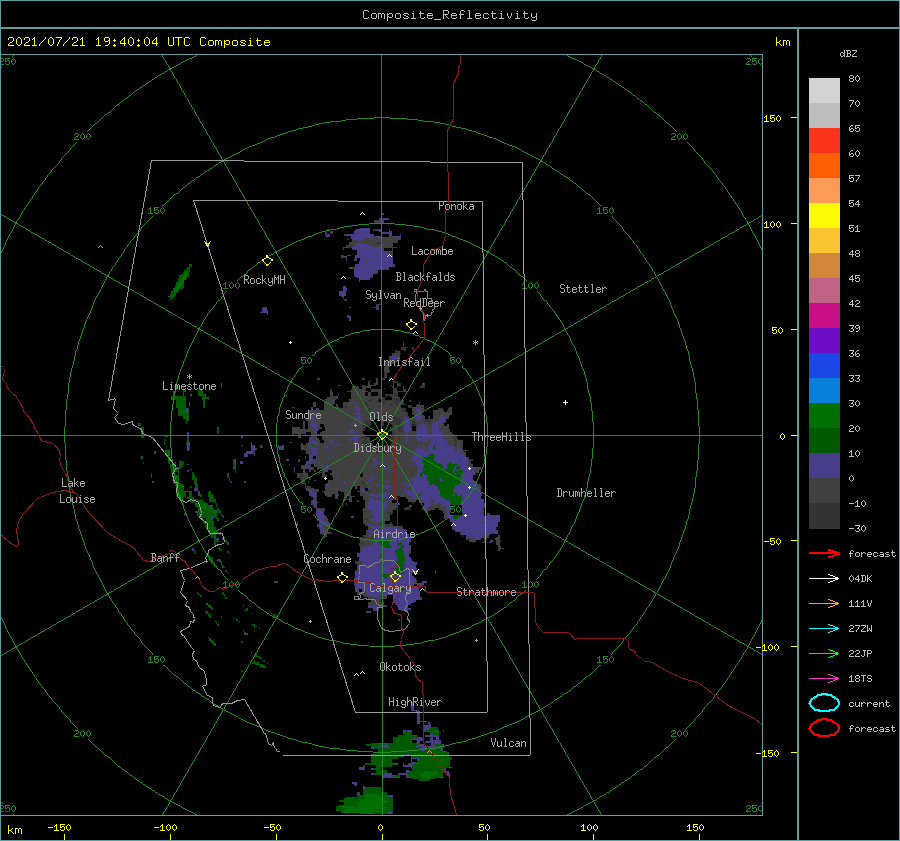This screenshot has width=900, height=841.
Task: Click the green 22JP arrow icon
Action: 824,653
